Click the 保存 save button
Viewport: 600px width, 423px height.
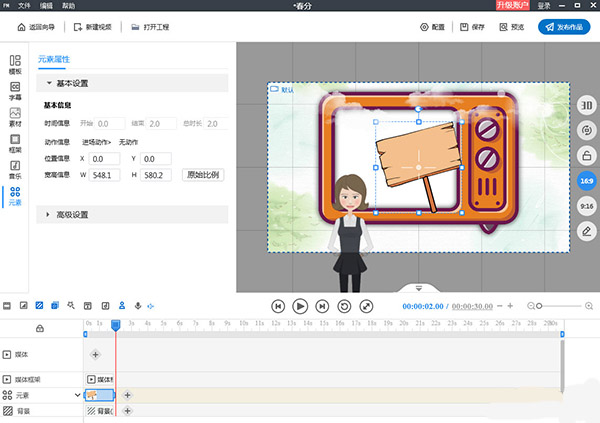pyautogui.click(x=472, y=27)
